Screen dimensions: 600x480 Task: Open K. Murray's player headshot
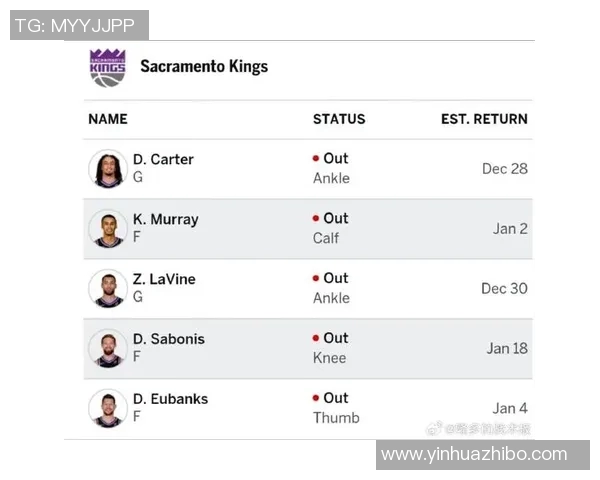[x=107, y=229]
